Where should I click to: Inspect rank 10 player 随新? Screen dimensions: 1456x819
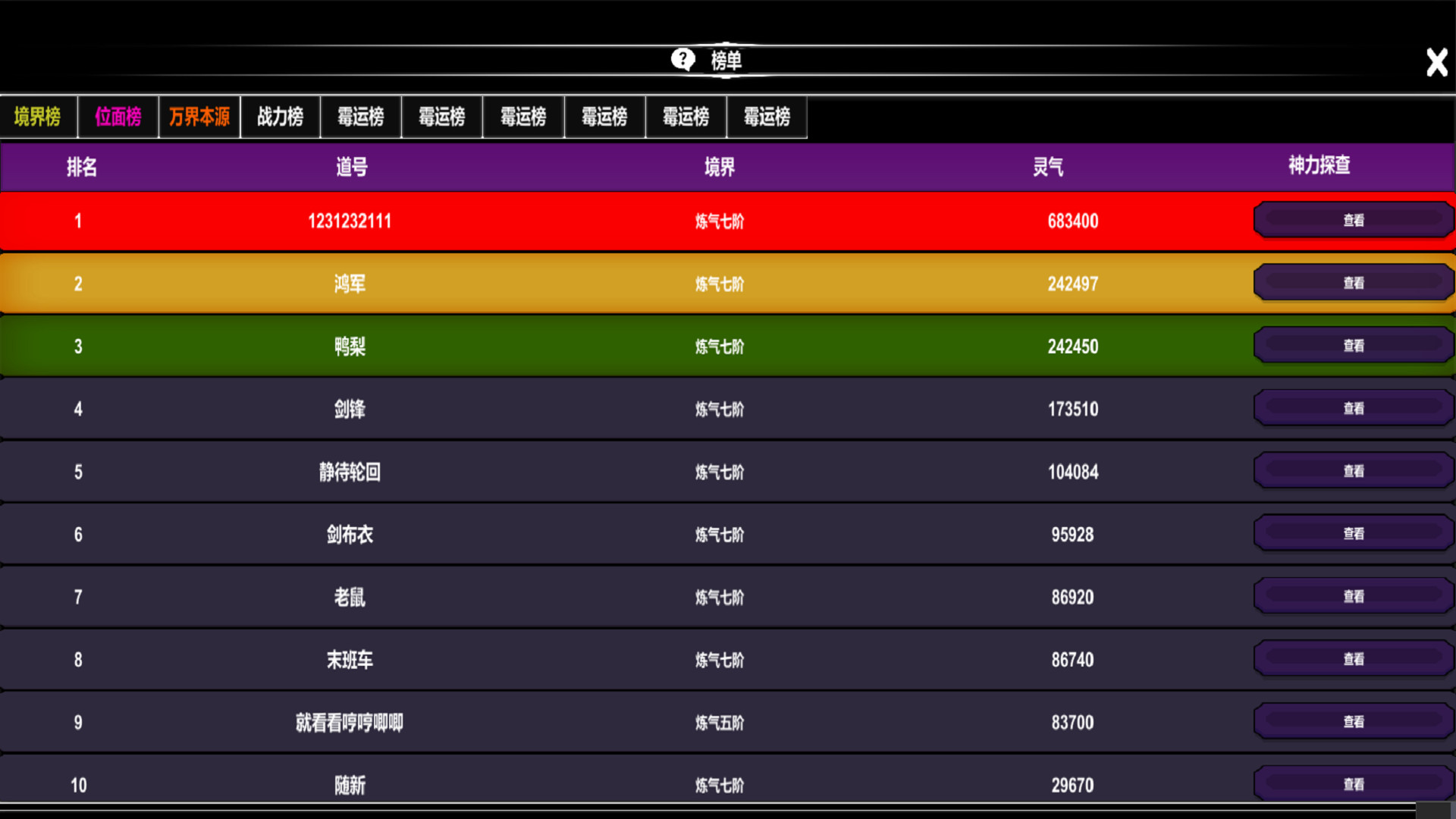(1354, 784)
